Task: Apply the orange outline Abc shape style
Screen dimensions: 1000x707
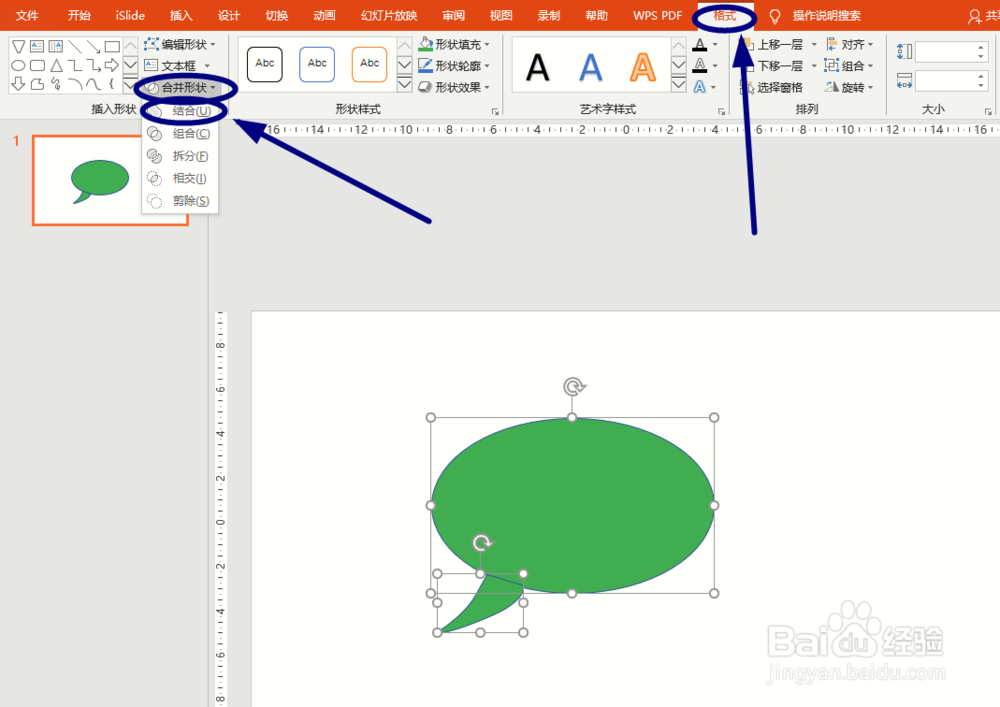Action: point(369,64)
